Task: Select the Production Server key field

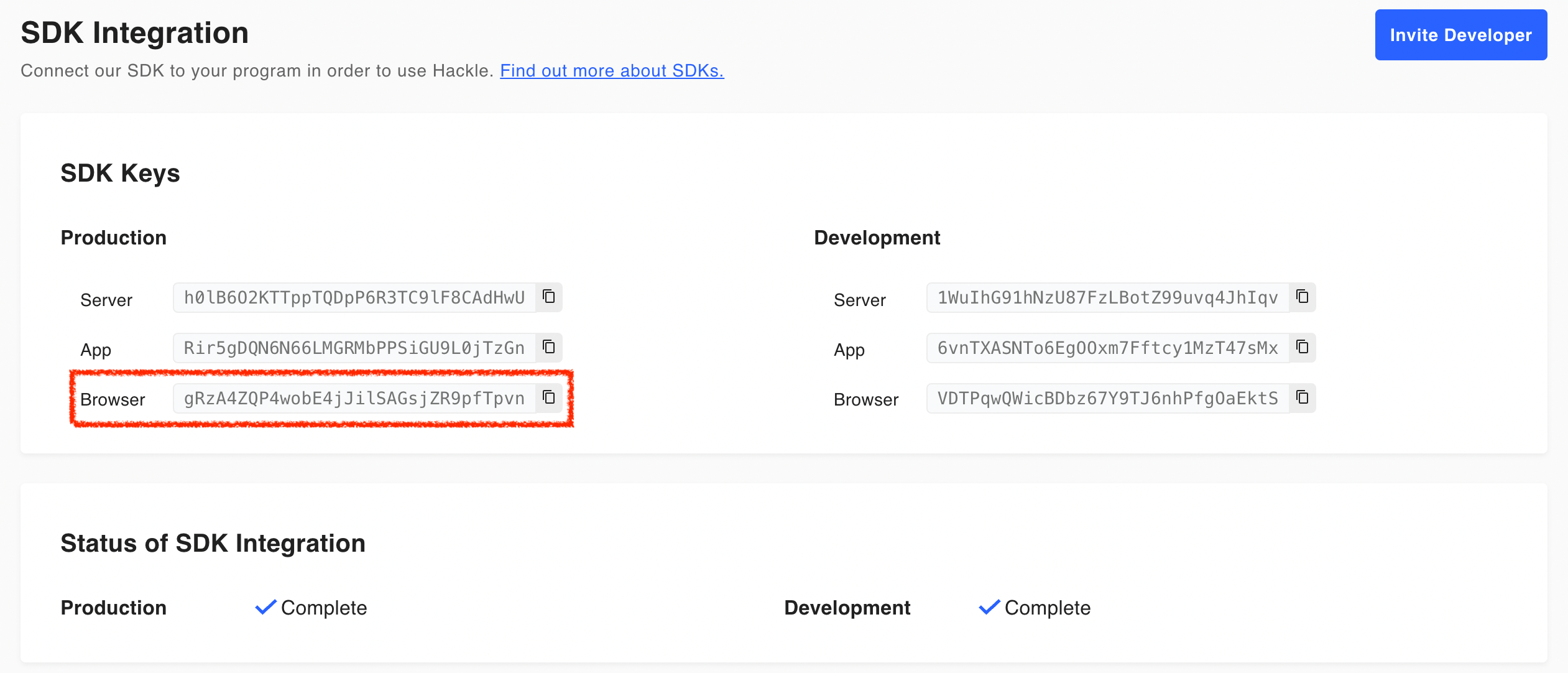Action: [x=354, y=297]
